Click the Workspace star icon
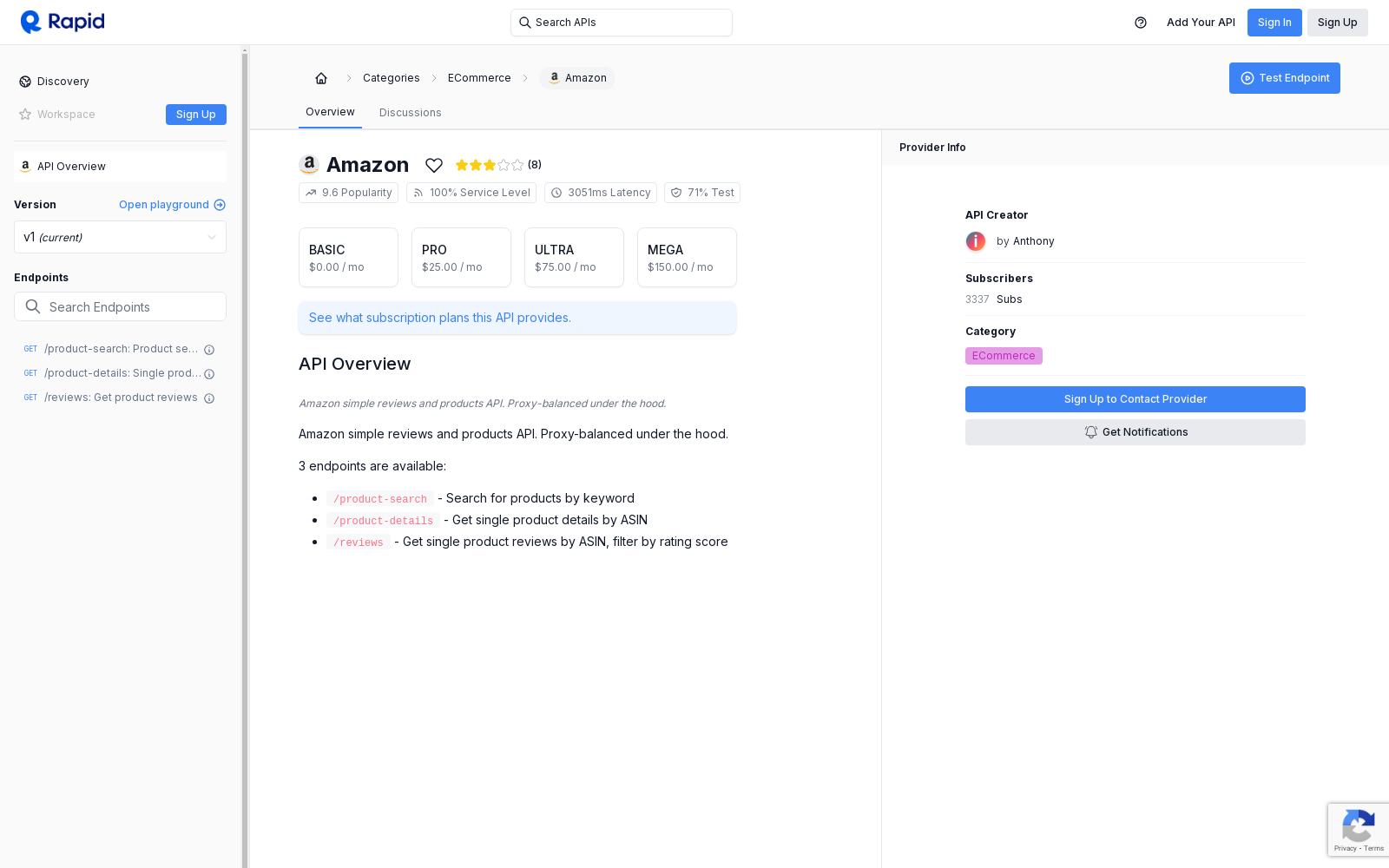 point(25,115)
